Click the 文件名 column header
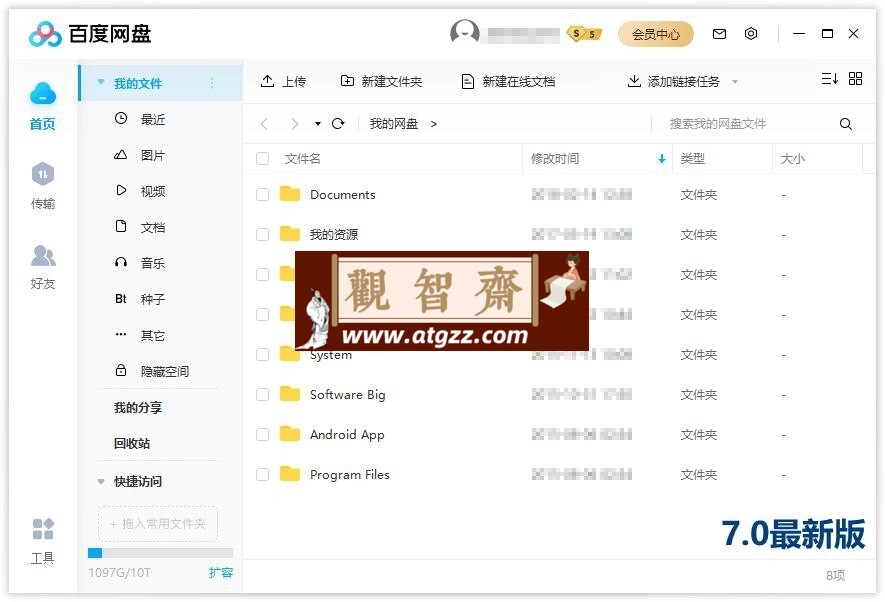Screen dimensions: 885x602 coord(302,159)
